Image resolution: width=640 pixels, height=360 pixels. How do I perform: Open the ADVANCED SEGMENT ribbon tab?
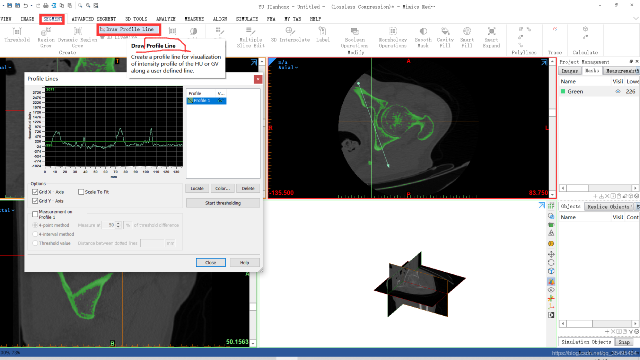coord(94,19)
